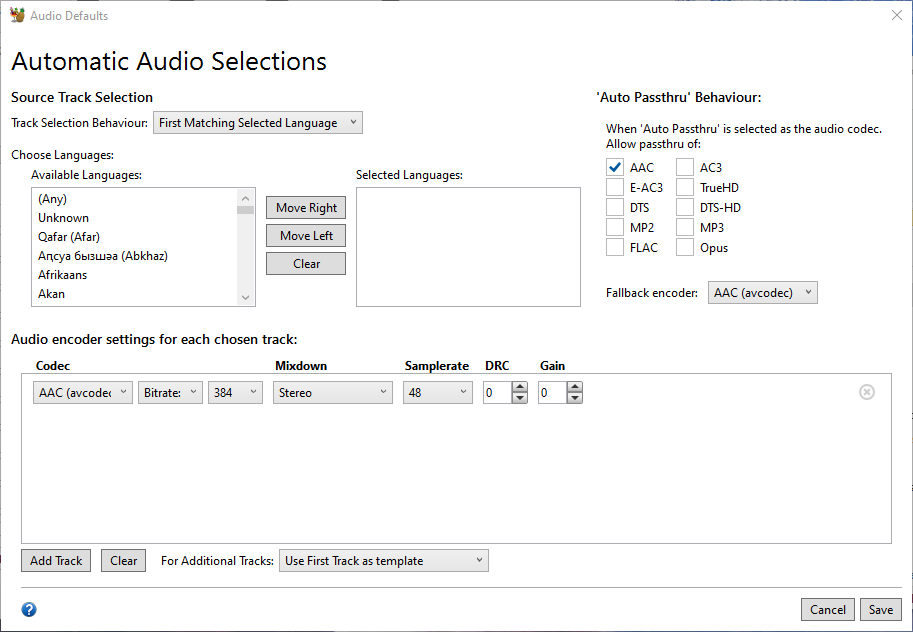Allow FLAC passthru
913x632 pixels.
pos(615,247)
